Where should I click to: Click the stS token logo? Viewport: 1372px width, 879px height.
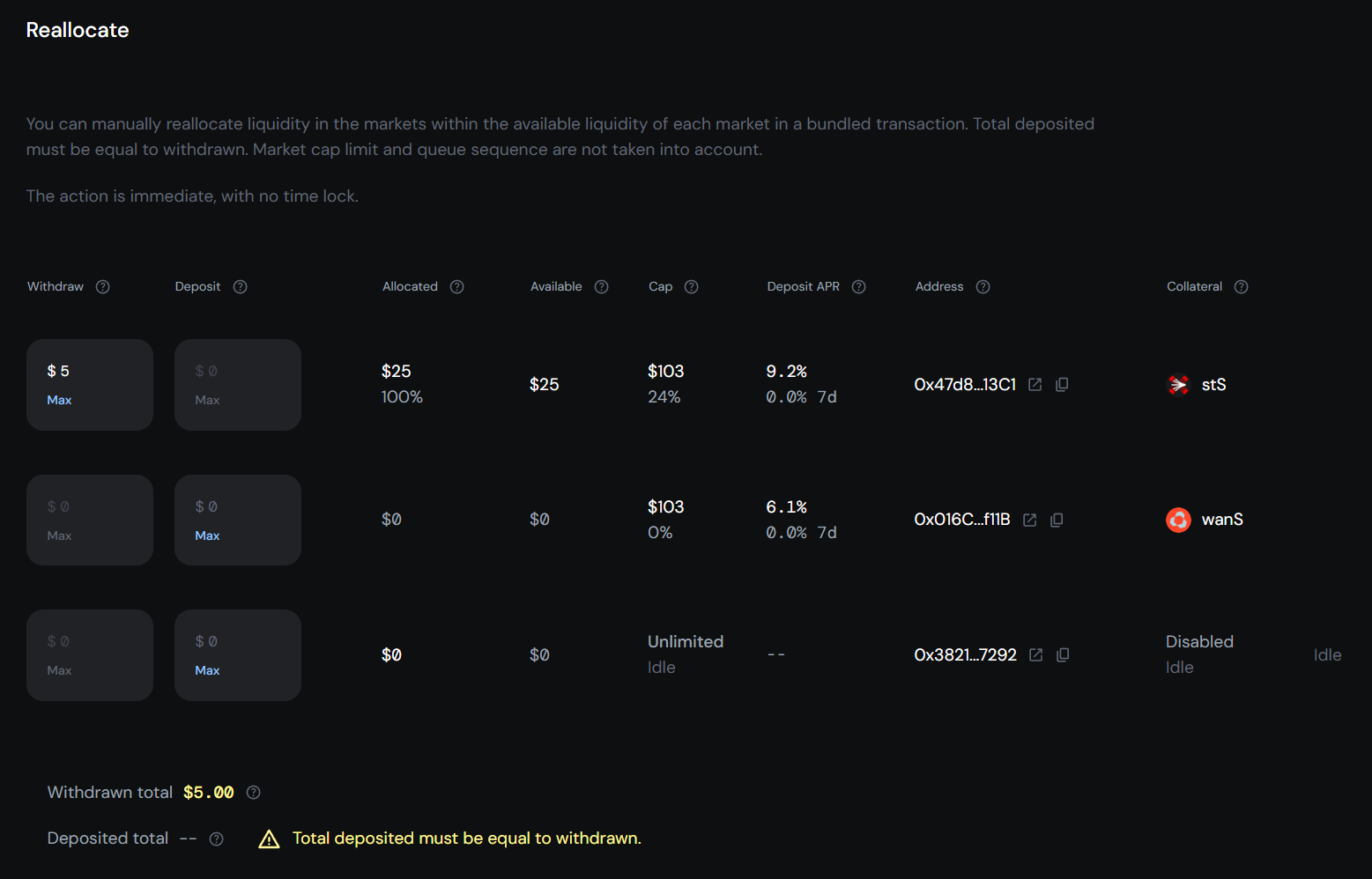[1177, 384]
